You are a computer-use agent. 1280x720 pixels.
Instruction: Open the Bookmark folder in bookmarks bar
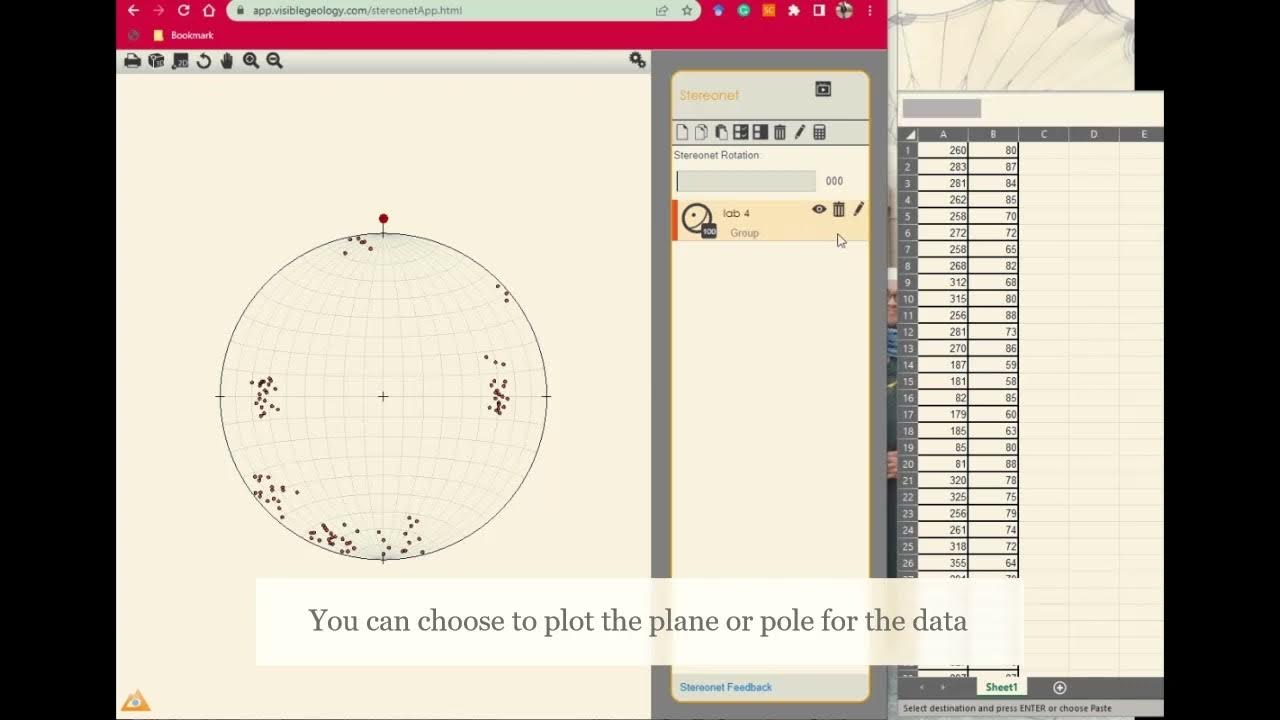click(x=184, y=35)
